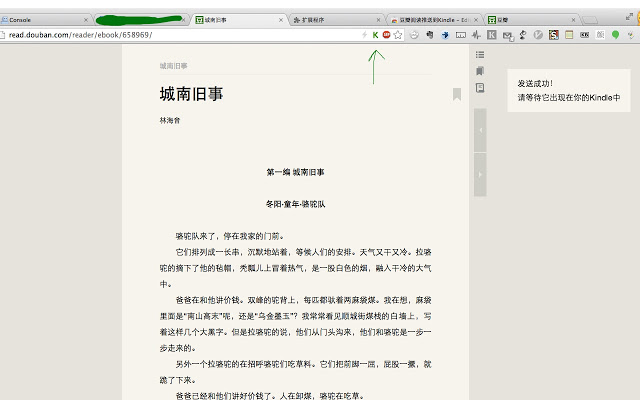The height and width of the screenshot is (400, 640).
Task: Close the 豆瓣阅读推送到Kindle tab
Action: click(x=476, y=20)
